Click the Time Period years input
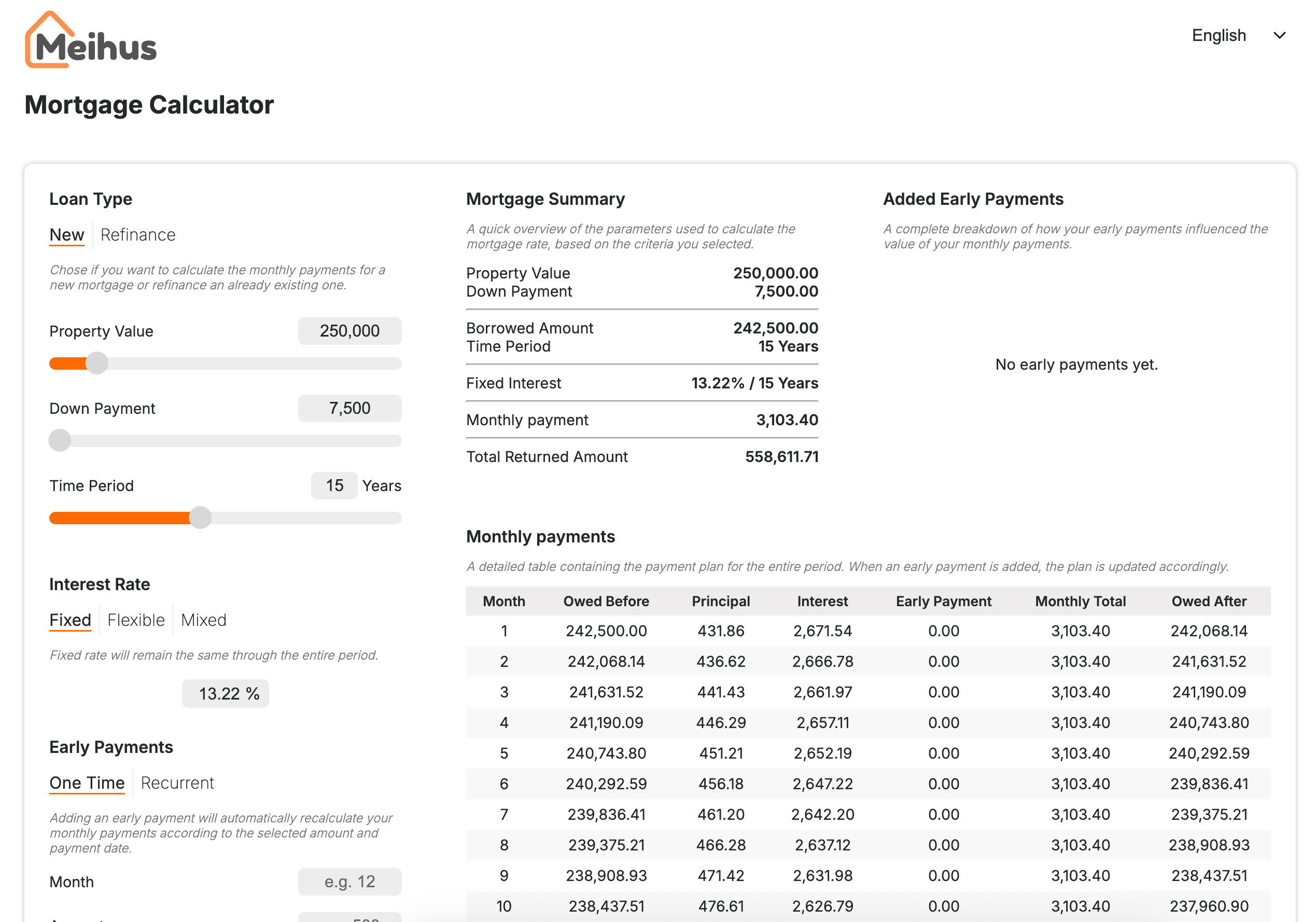The image size is (1316, 922). pyautogui.click(x=334, y=486)
